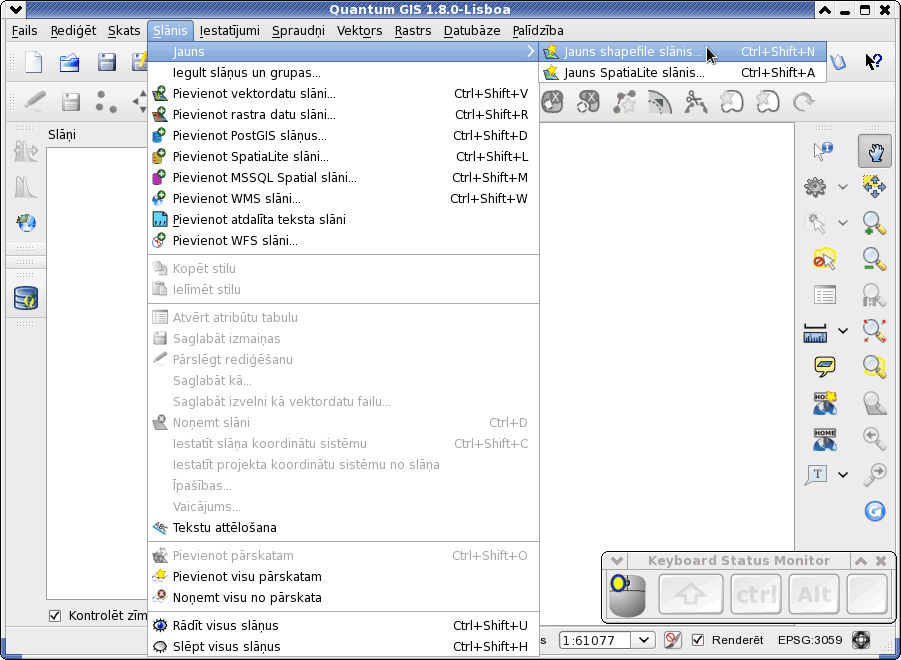Select Pievienot WMS slāni...

pyautogui.click(x=343, y=199)
